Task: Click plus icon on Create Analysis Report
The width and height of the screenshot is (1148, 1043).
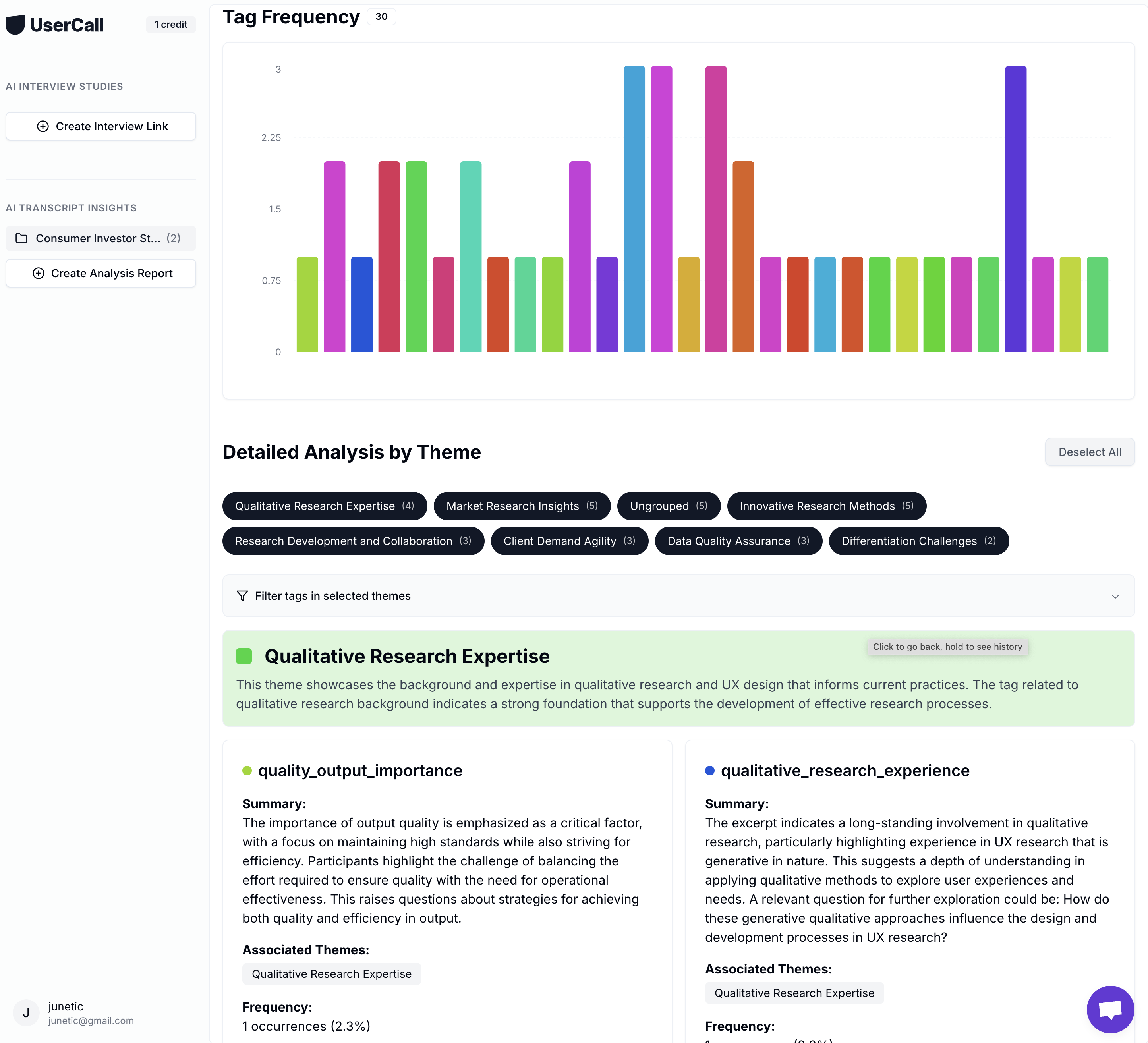Action: click(x=38, y=273)
